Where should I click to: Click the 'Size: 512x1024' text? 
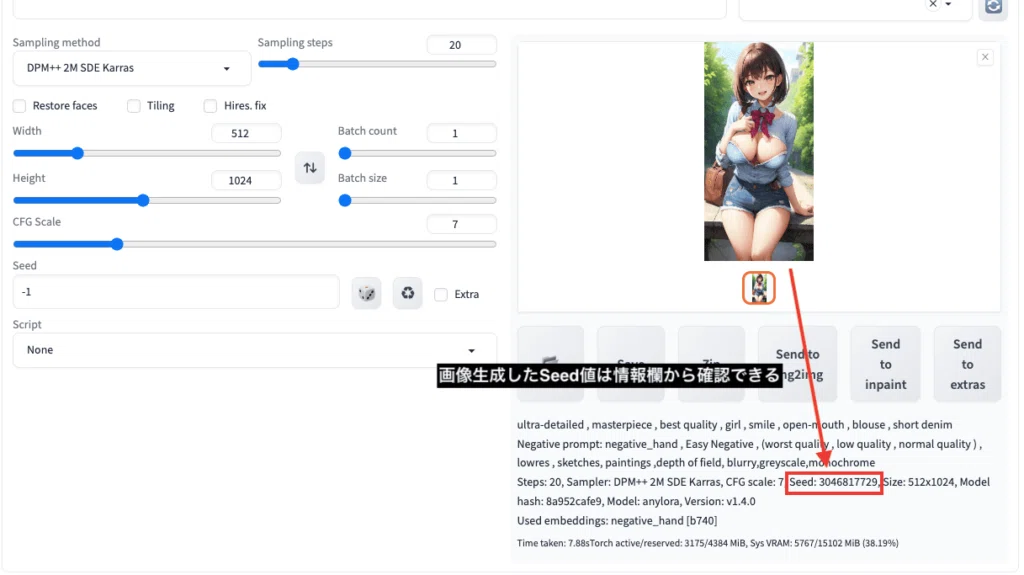(x=918, y=482)
